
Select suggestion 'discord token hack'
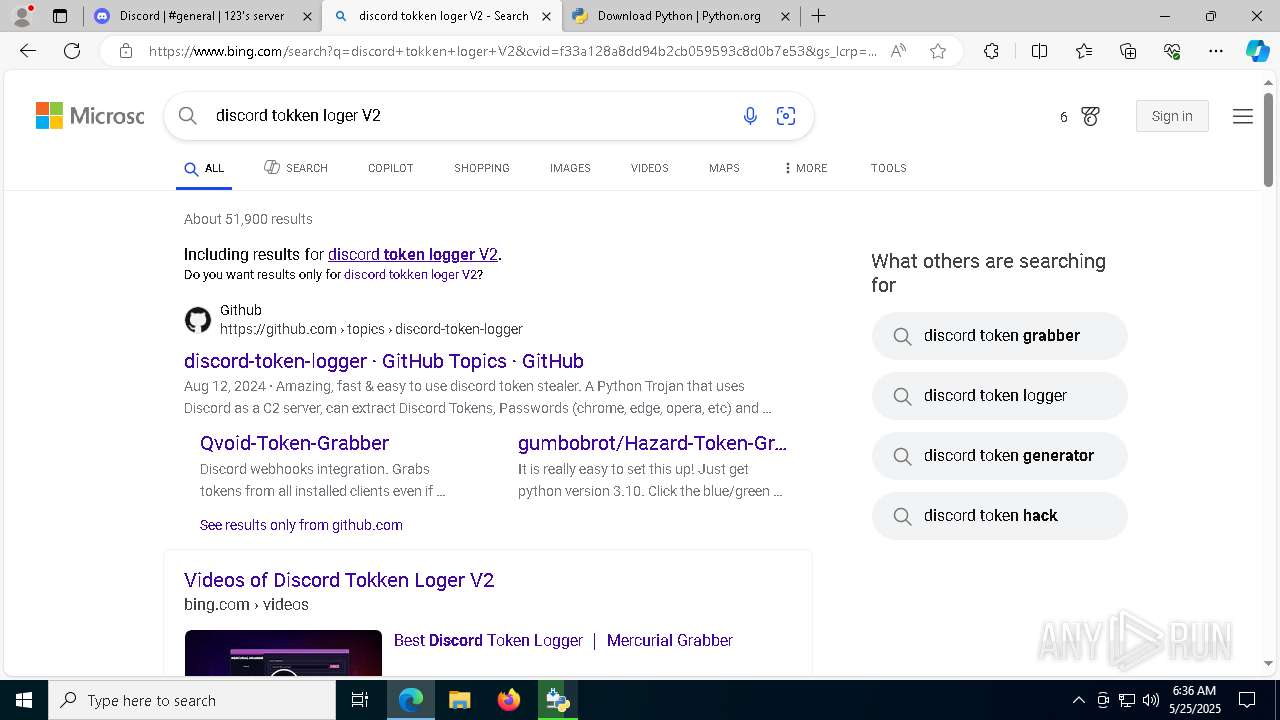pyautogui.click(x=1000, y=516)
